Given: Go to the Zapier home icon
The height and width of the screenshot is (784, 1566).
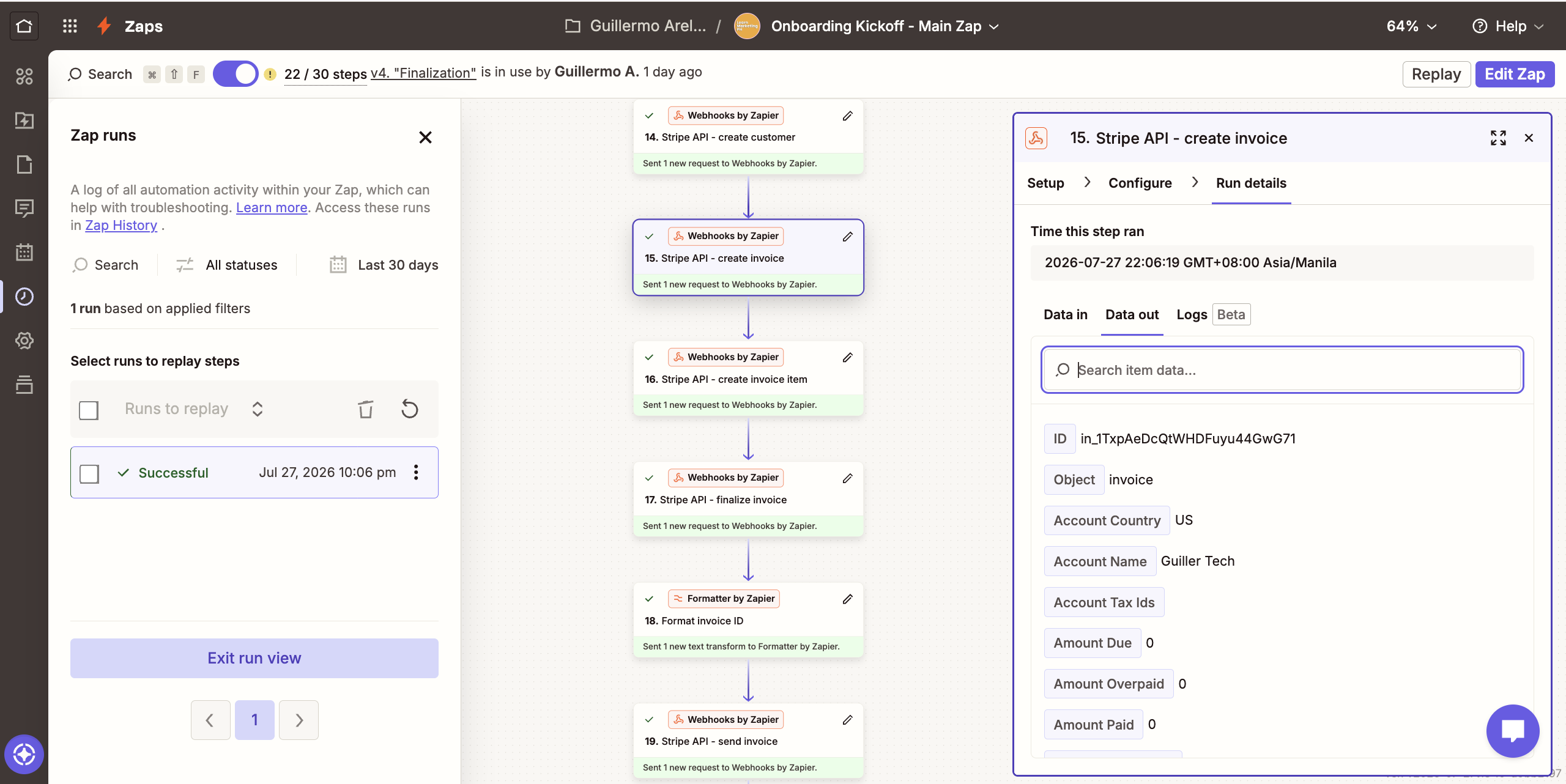Looking at the screenshot, I should [x=24, y=26].
